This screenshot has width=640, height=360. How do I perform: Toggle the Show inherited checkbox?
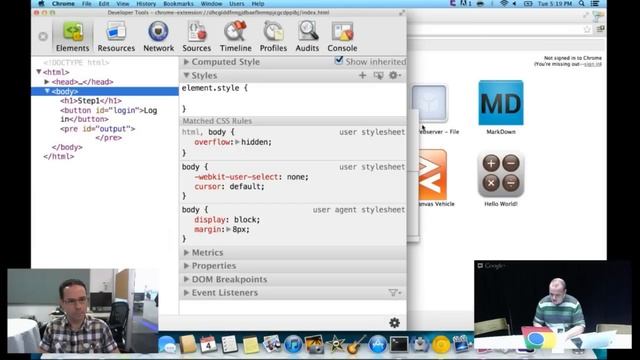click(x=339, y=60)
